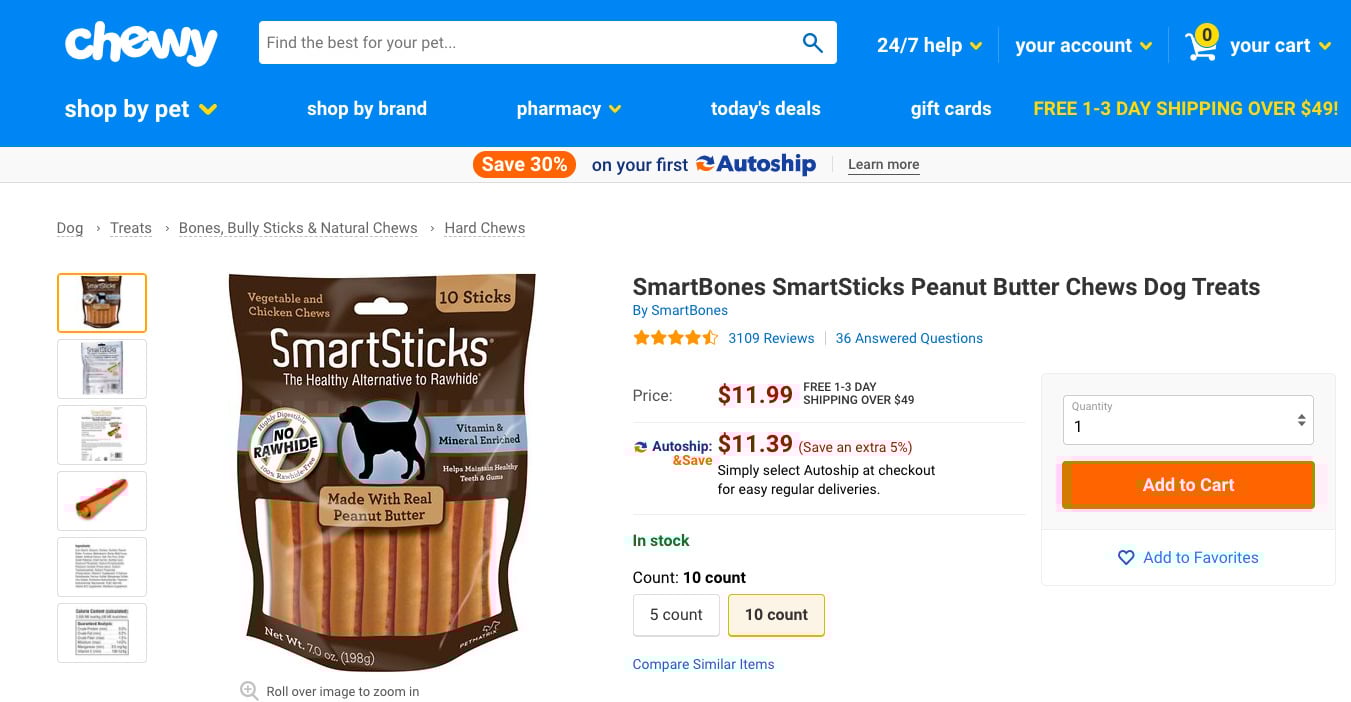Select the 5 count option
Viewport: 1351px width, 702px height.
coord(676,615)
